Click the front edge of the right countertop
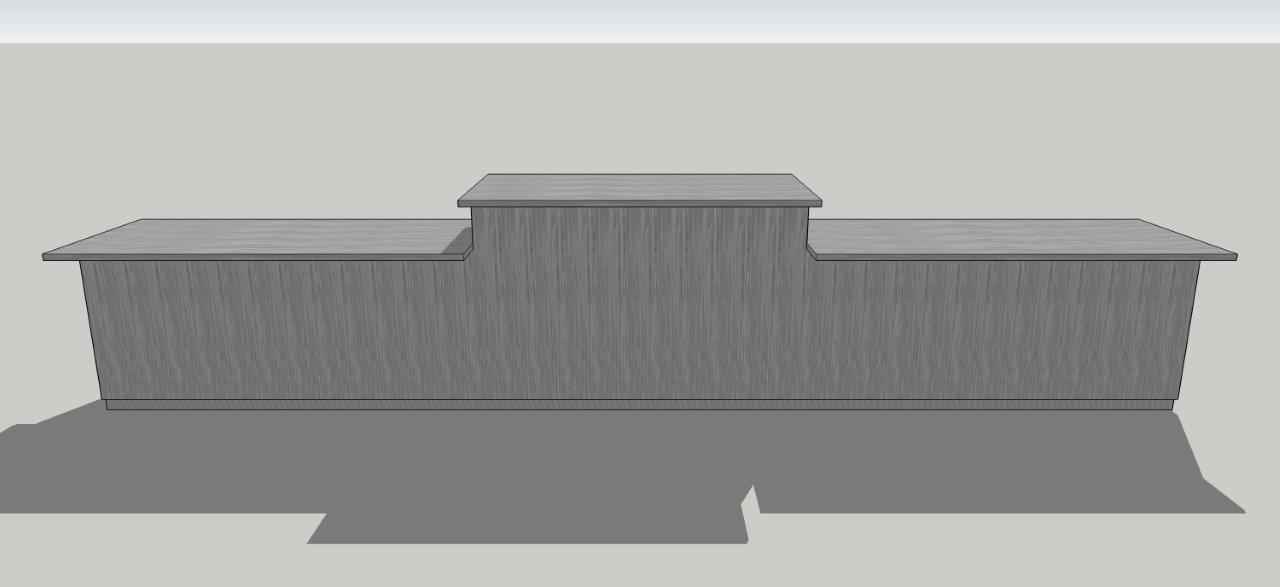This screenshot has height=587, width=1280. click(1030, 257)
